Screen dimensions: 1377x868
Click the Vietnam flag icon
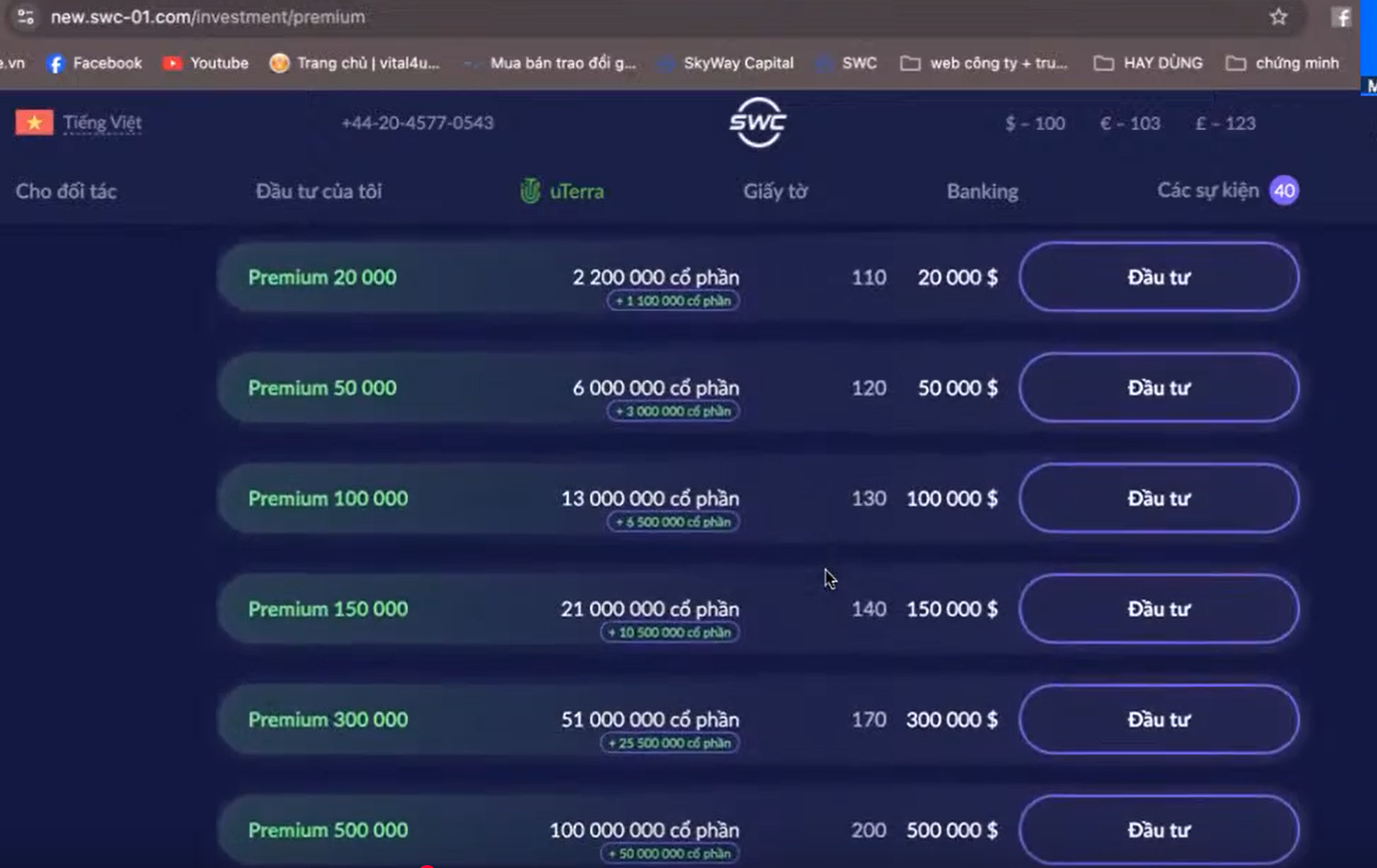point(34,123)
